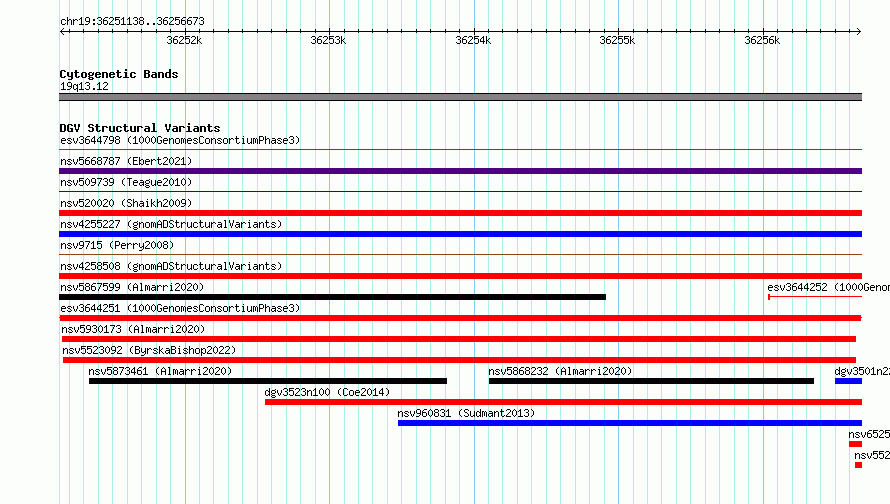Image resolution: width=890 pixels, height=504 pixels.
Task: Select the nsv960831 blue variant bar
Action: [630, 423]
